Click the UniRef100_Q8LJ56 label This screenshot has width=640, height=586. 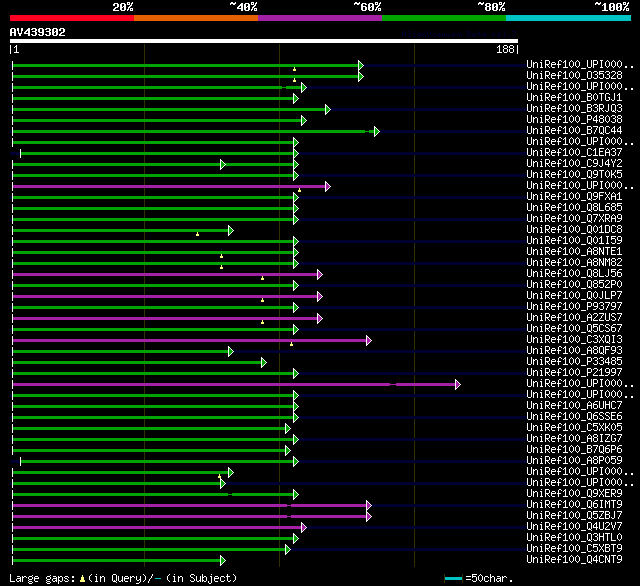574,274
